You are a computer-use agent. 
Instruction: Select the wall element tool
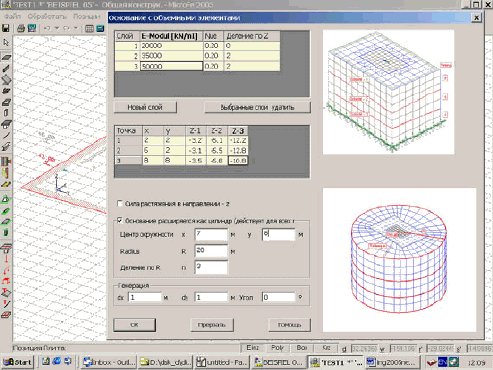(6, 80)
